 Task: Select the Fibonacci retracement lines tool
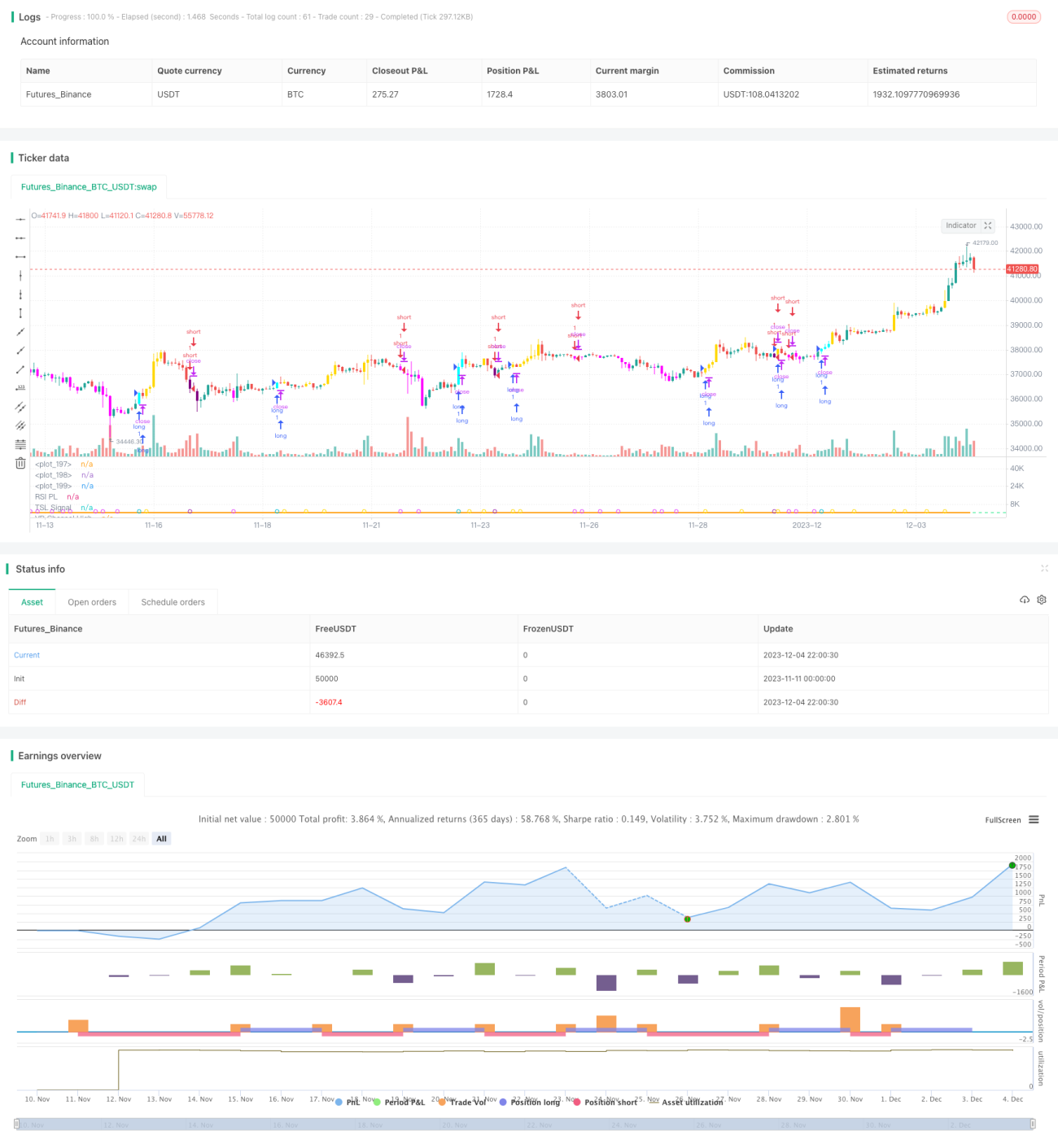click(x=20, y=444)
